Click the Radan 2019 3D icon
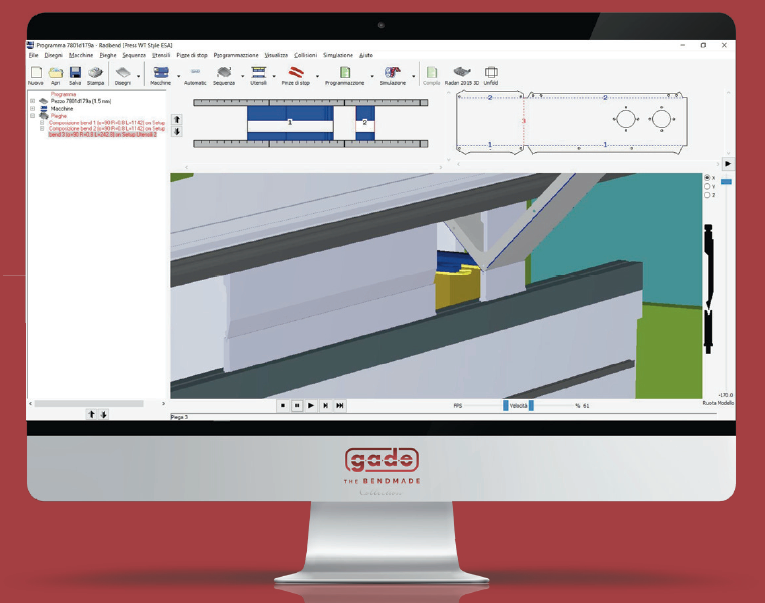 click(x=462, y=73)
